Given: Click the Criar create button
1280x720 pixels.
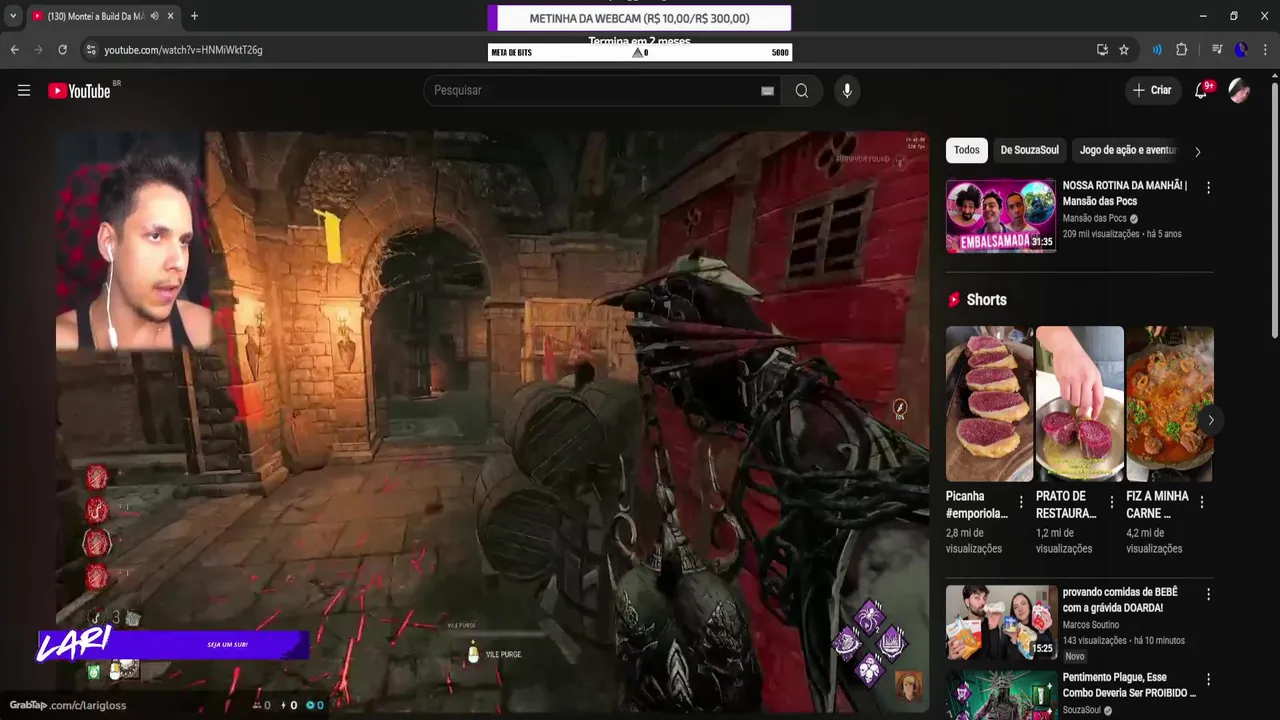Looking at the screenshot, I should (x=1151, y=90).
